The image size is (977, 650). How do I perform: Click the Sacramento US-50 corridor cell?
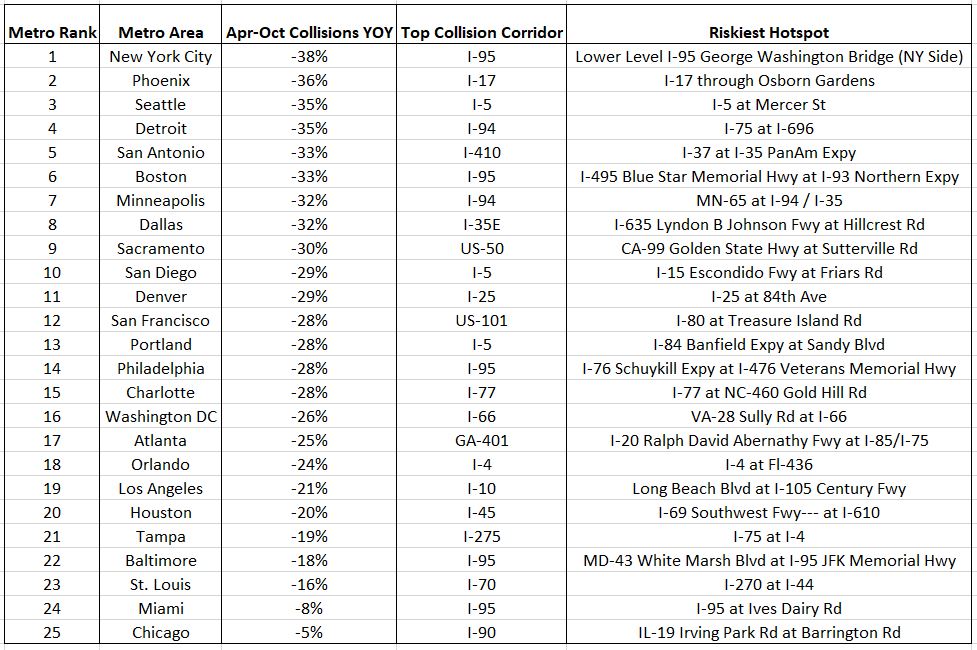point(482,249)
